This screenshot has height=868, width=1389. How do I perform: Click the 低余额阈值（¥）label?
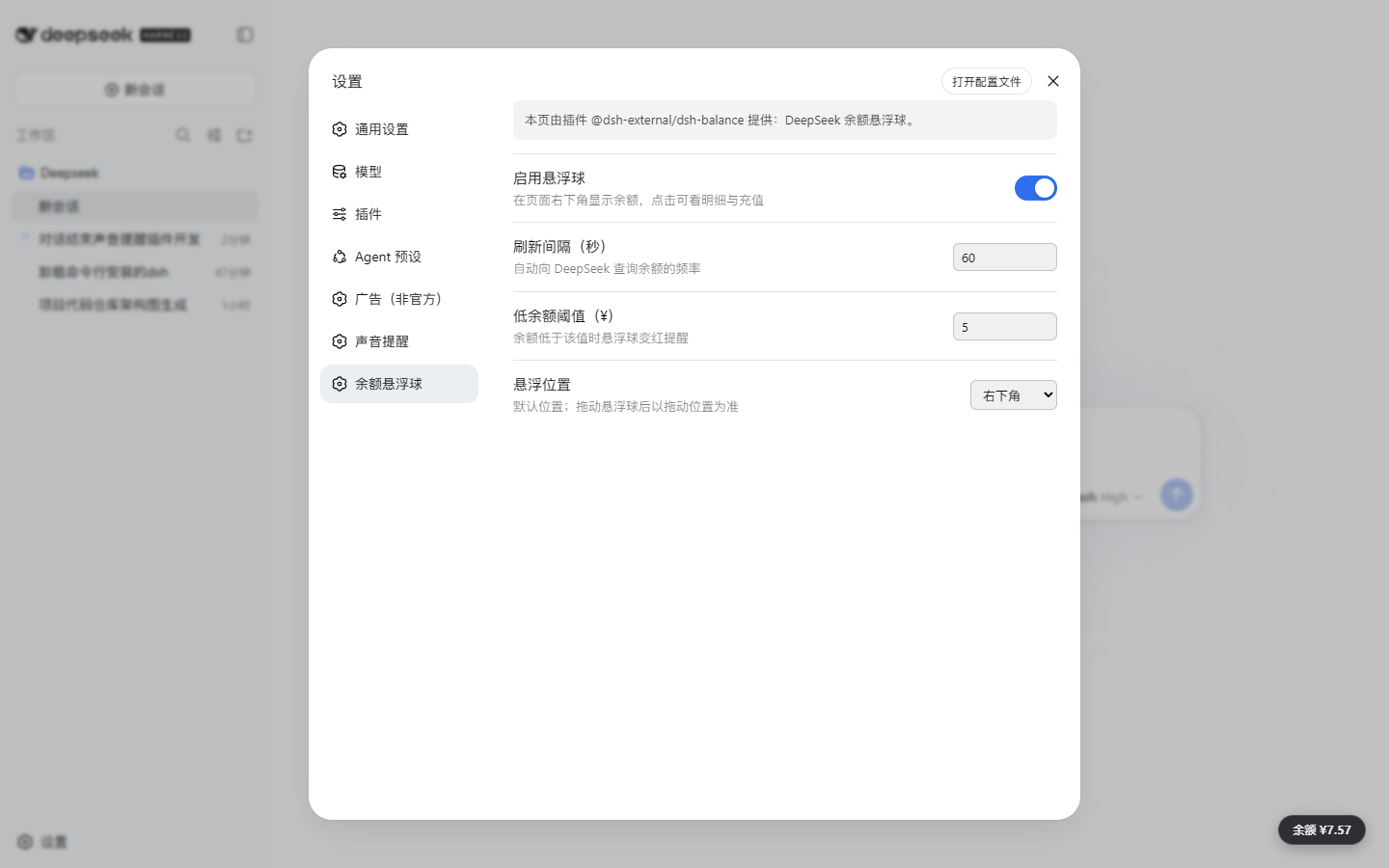click(x=565, y=316)
